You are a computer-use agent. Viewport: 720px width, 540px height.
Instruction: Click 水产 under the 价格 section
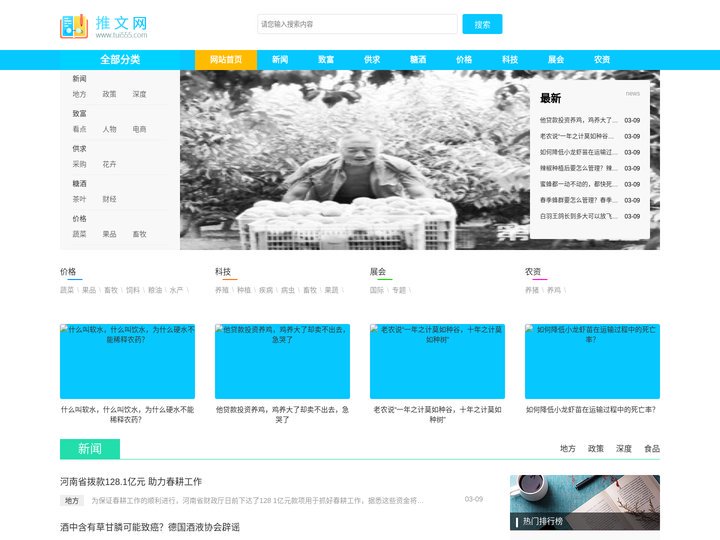point(176,290)
